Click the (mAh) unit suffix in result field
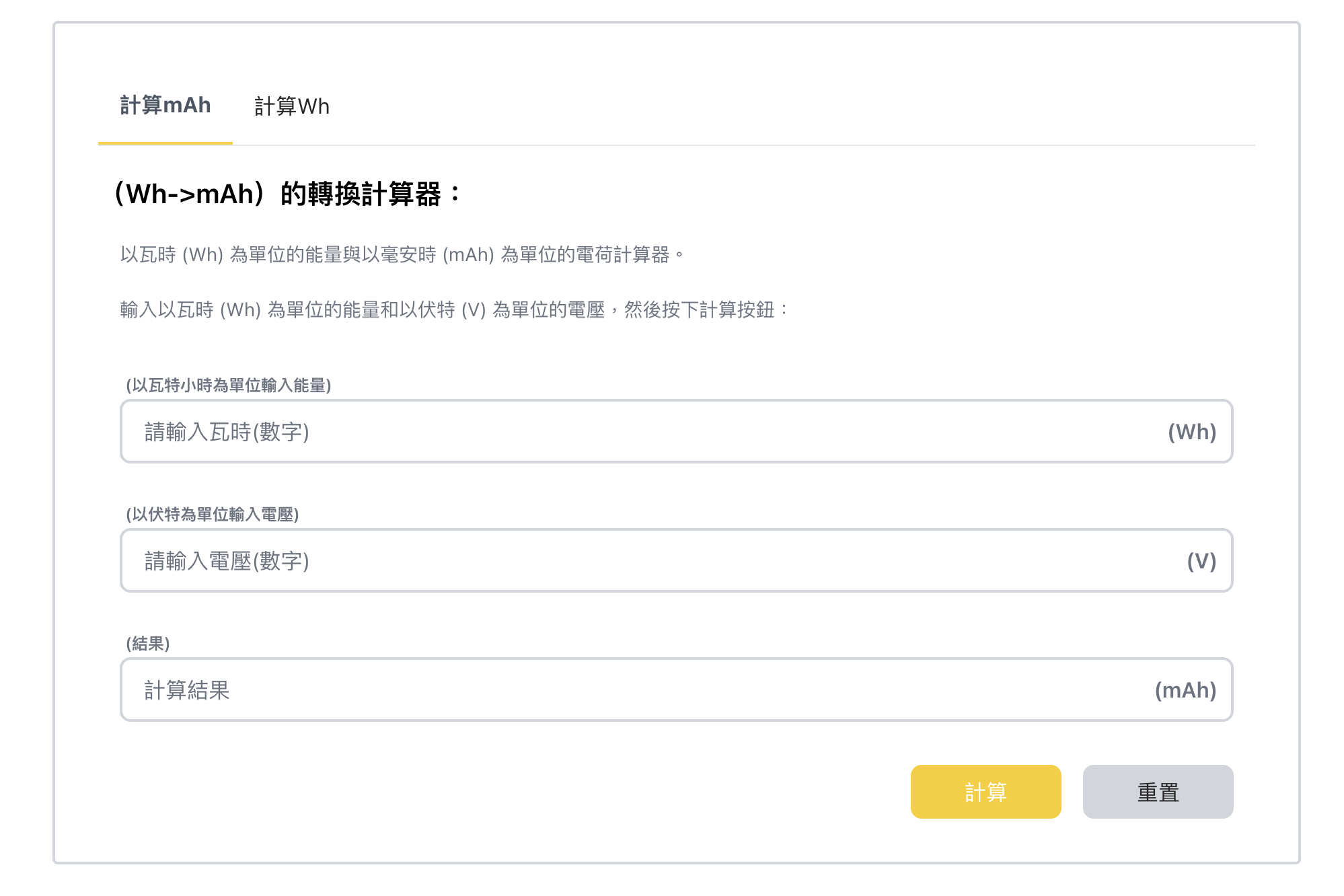This screenshot has height=896, width=1344. (x=1185, y=690)
